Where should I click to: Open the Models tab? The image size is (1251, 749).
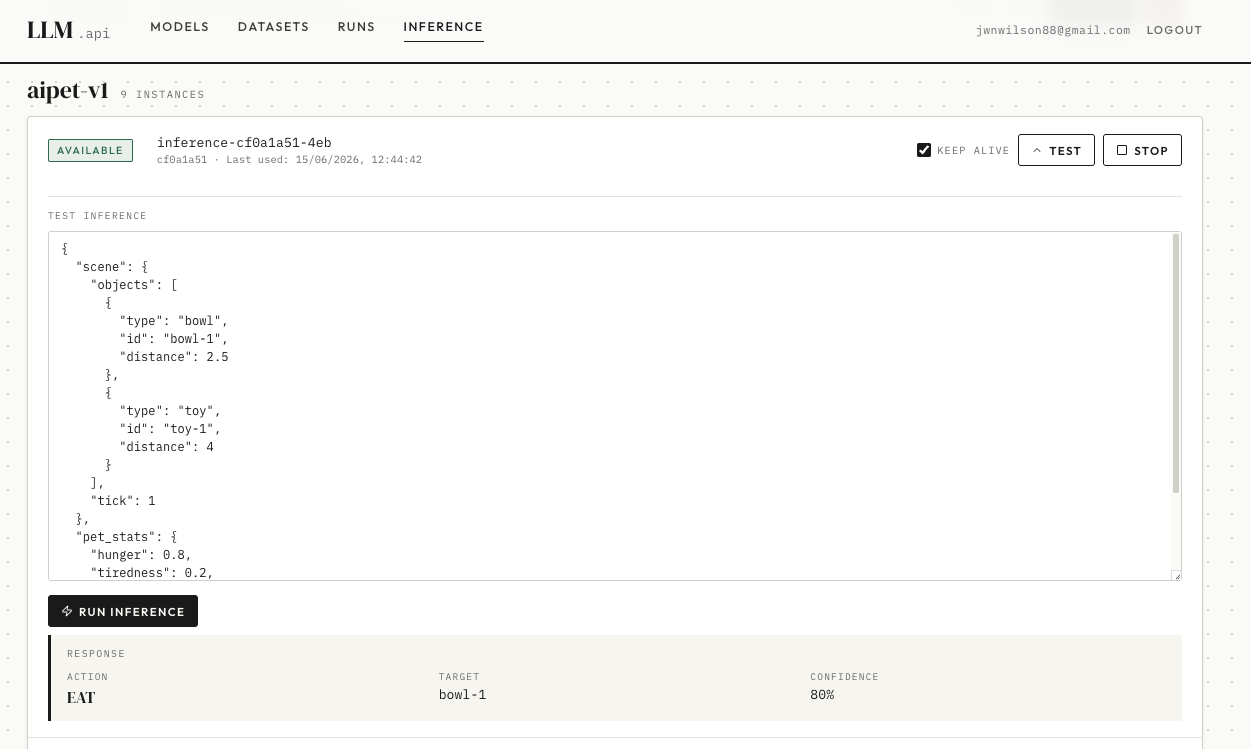[180, 27]
